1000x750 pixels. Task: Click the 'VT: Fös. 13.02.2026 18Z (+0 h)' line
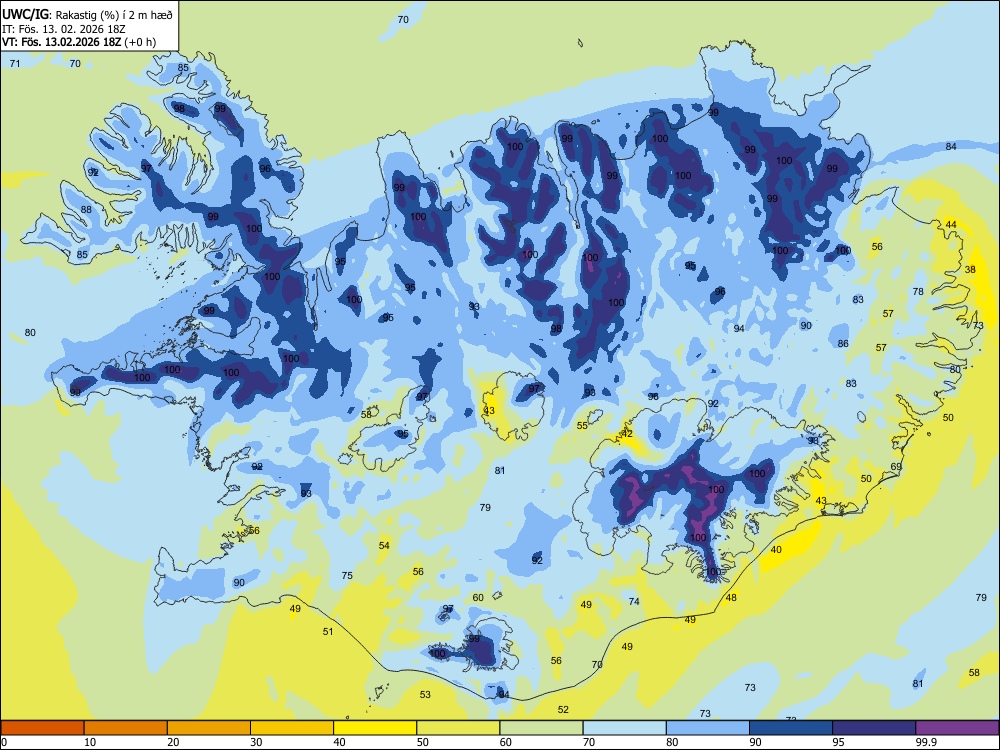78,42
